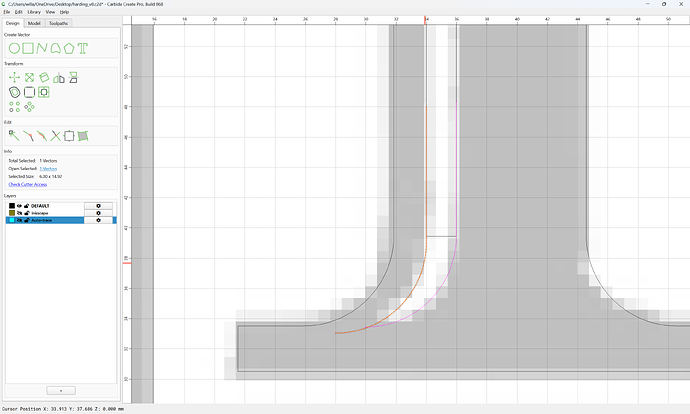Toggle lock on Inkscape layer
Viewport: 690px width, 414px height.
coord(26,213)
